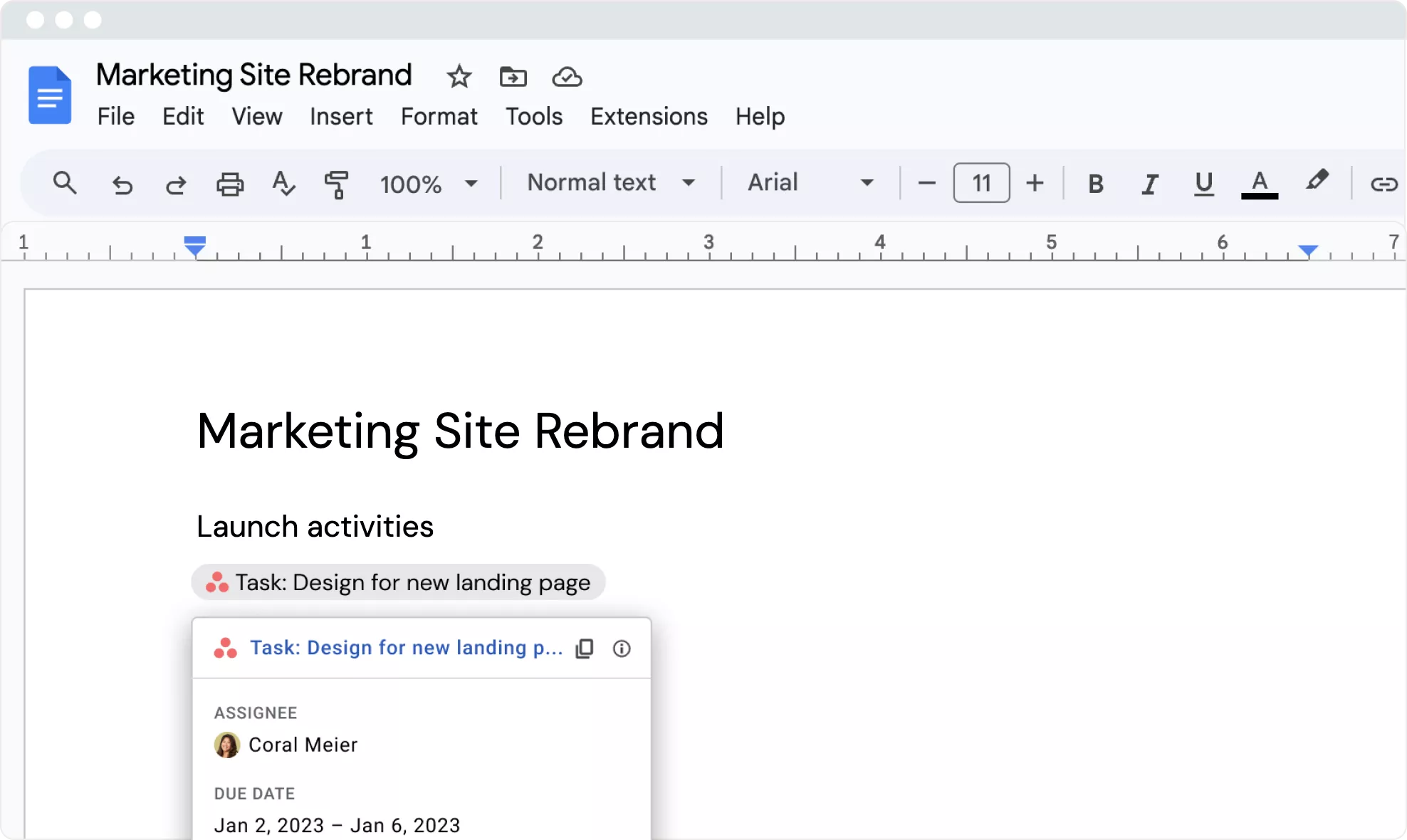This screenshot has width=1407, height=840.
Task: Click the search magnifier toolbar icon
Action: click(65, 184)
